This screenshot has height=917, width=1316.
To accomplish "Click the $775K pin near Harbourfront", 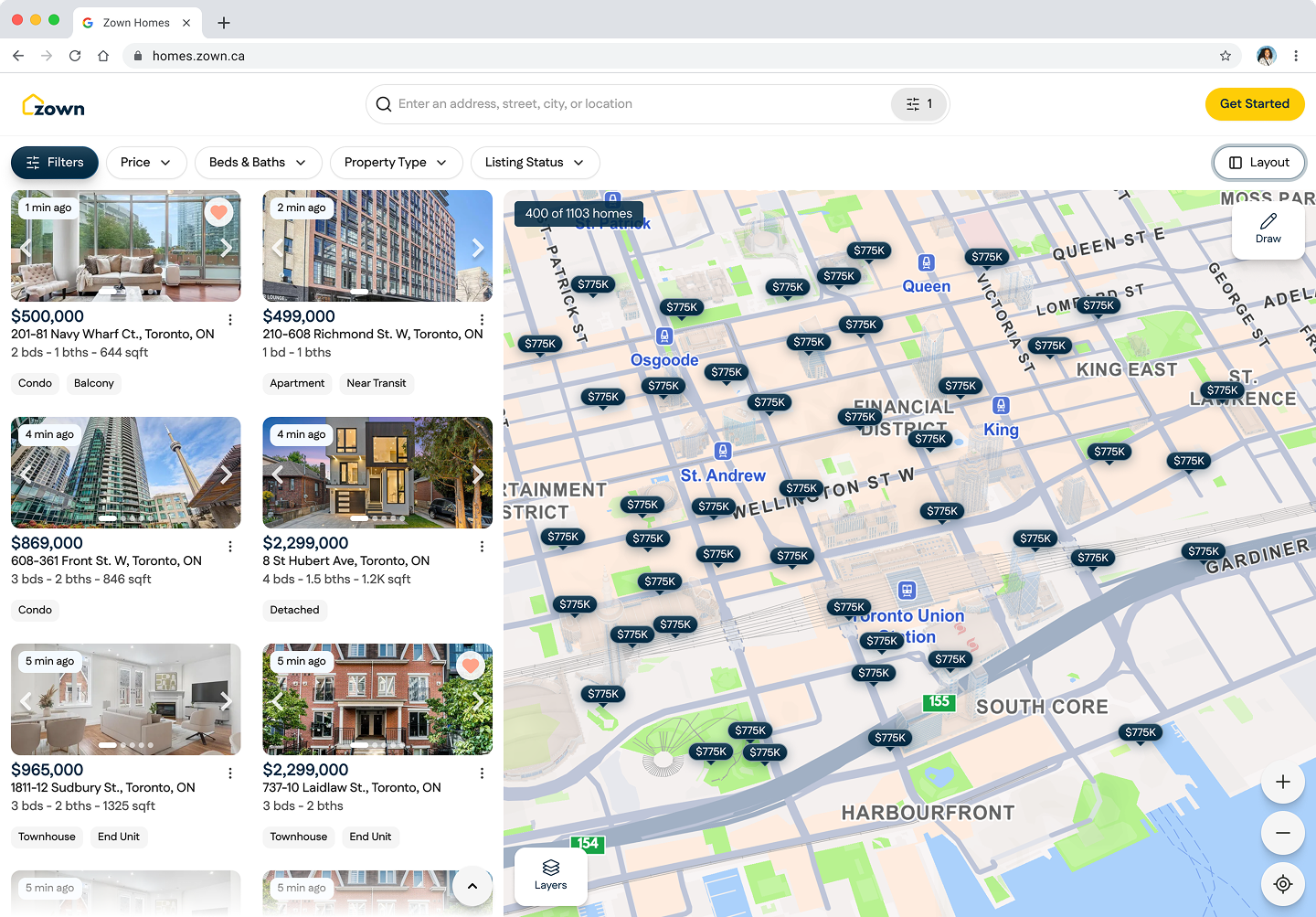I will click(890, 738).
